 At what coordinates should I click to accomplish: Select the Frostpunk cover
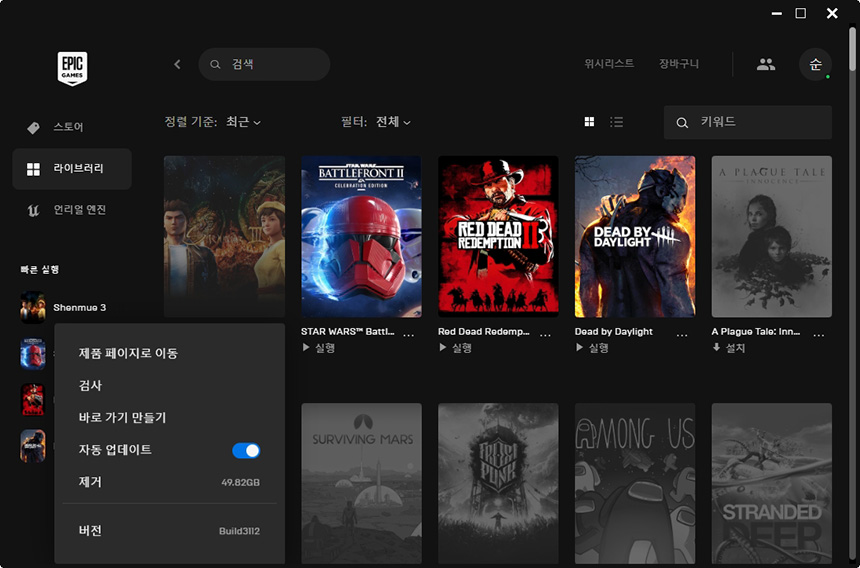(498, 484)
